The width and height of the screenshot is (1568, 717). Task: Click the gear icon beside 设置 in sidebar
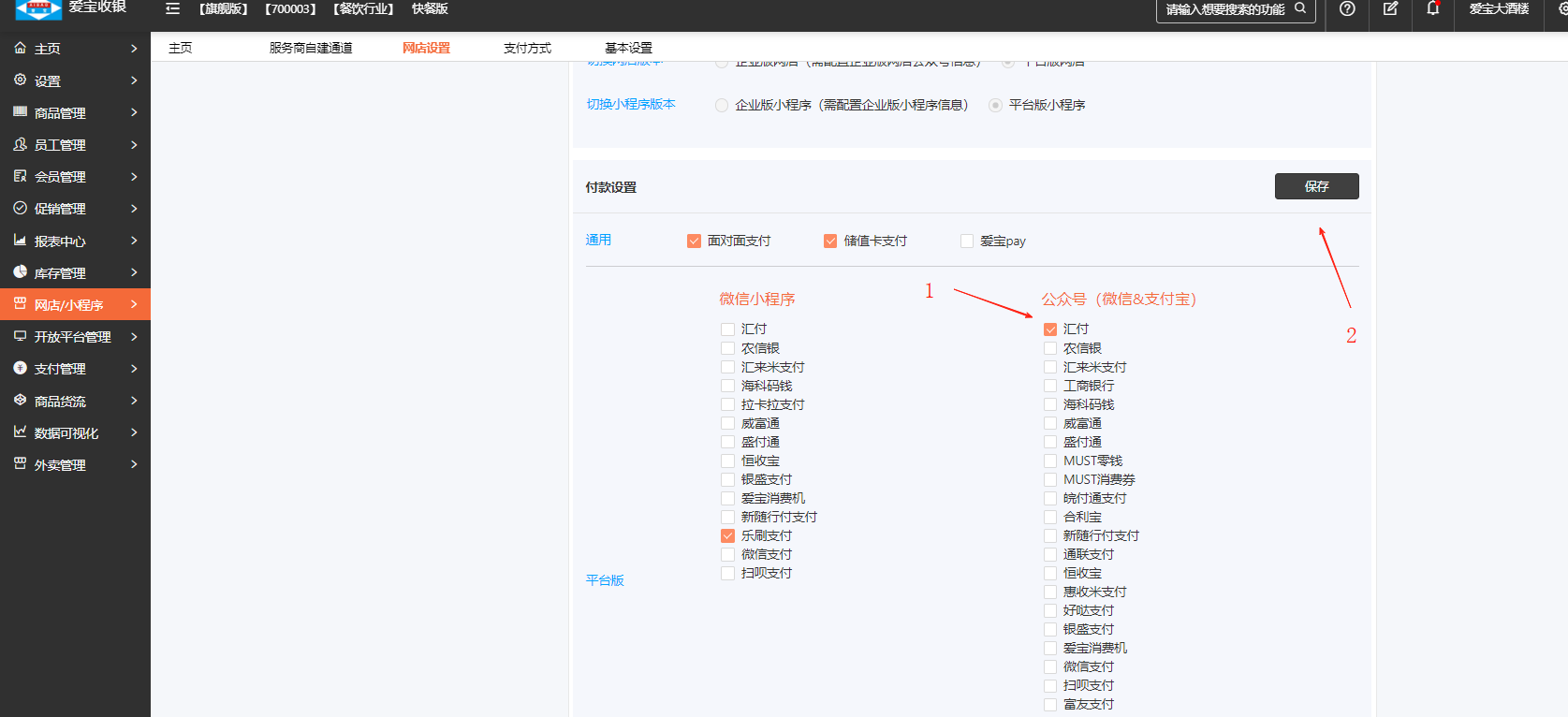tap(20, 80)
